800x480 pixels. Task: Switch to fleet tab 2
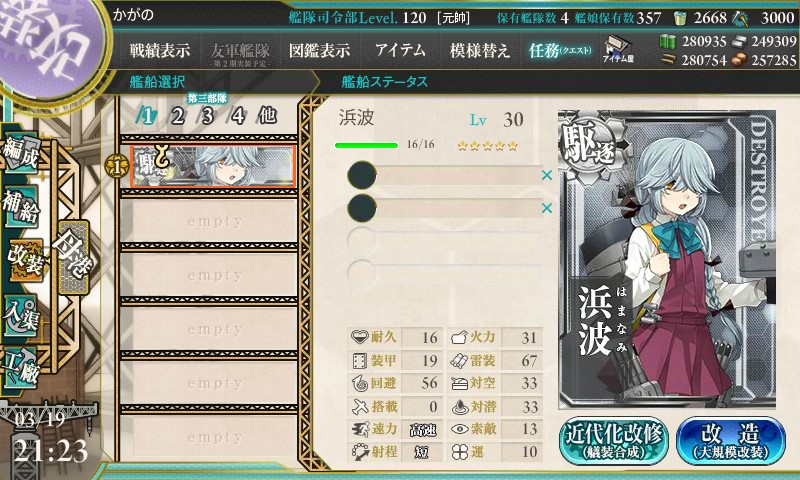(x=178, y=116)
